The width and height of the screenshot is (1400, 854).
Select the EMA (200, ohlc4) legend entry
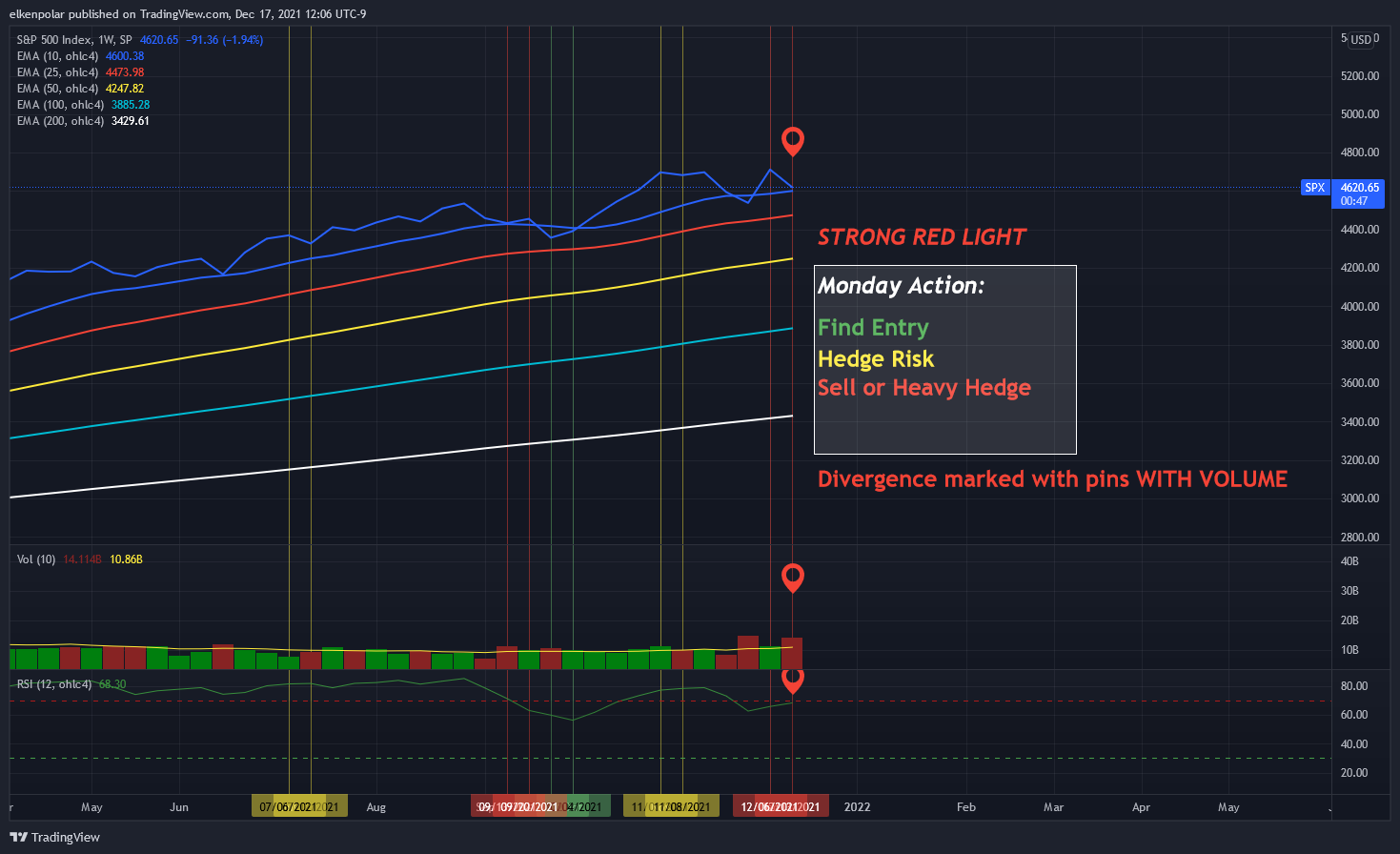pos(60,121)
